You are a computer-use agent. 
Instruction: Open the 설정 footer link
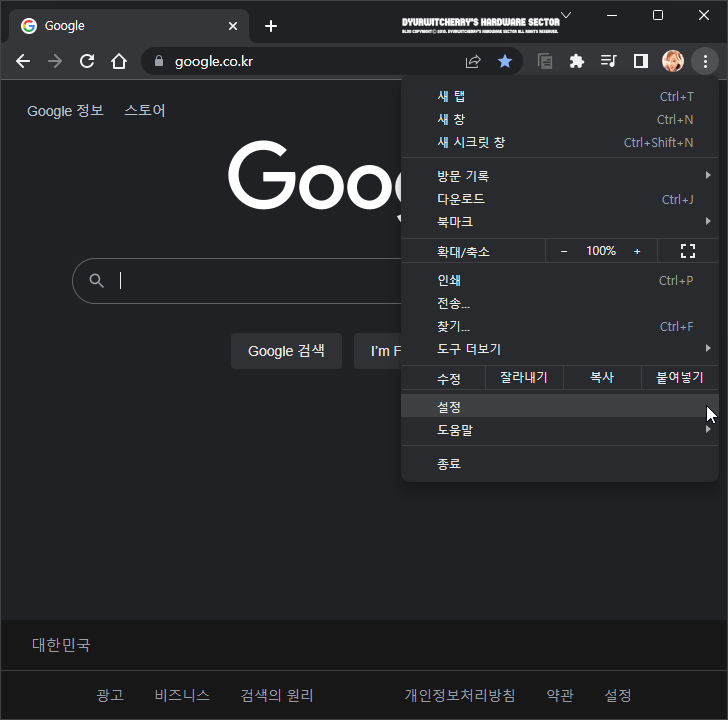coord(618,695)
